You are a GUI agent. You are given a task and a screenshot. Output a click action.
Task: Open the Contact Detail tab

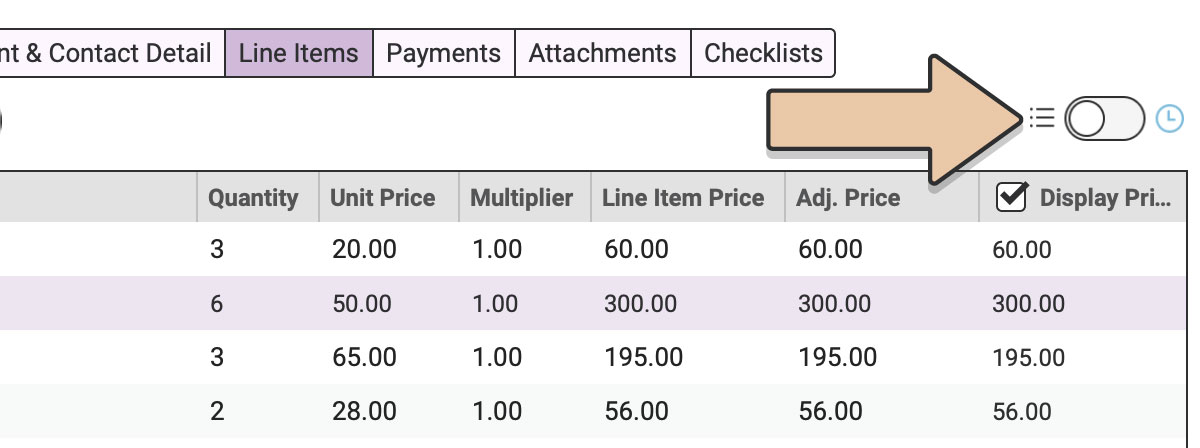tap(112, 53)
